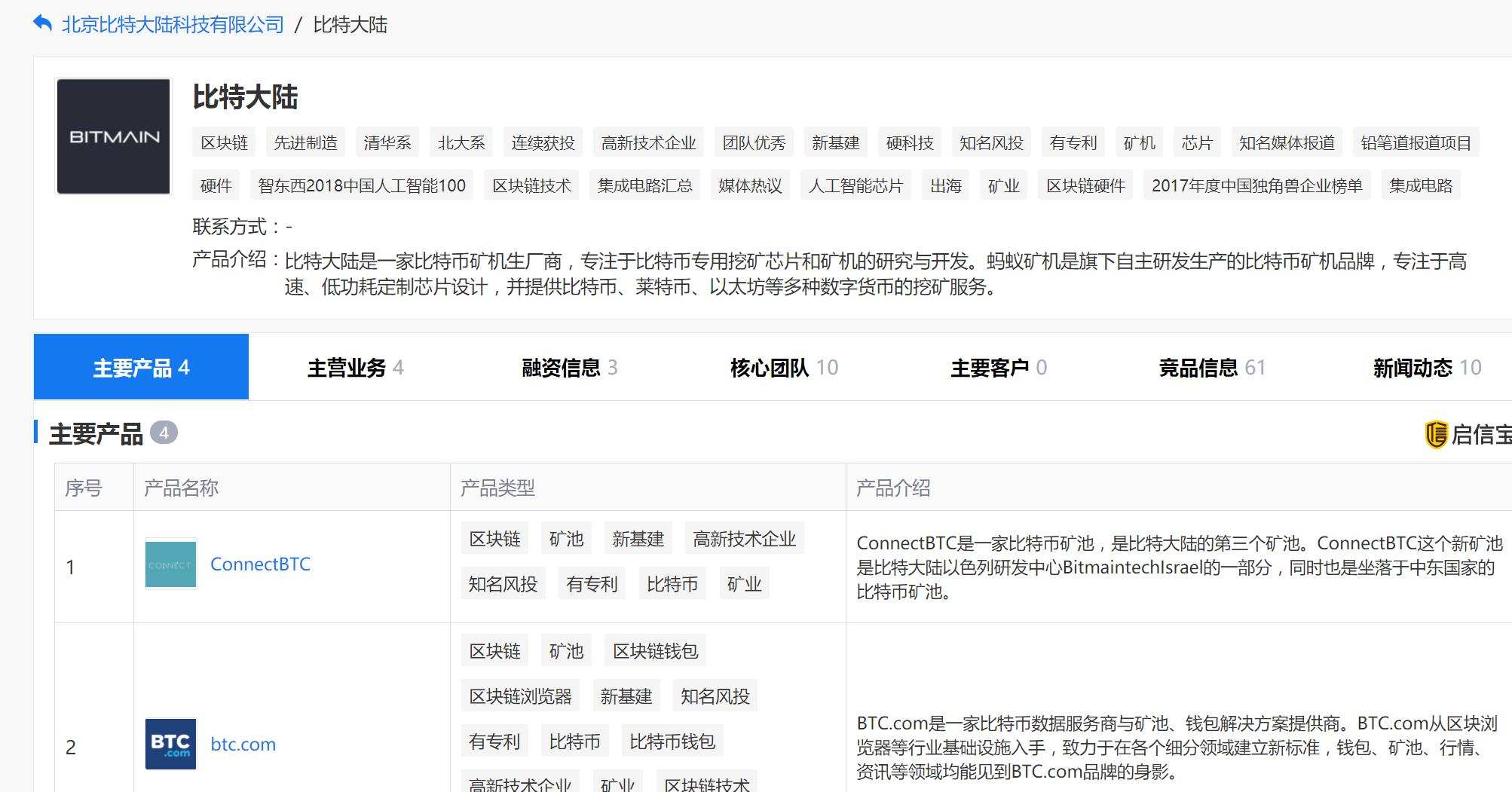Open the btc.com product link
1512x792 pixels.
coord(243,745)
